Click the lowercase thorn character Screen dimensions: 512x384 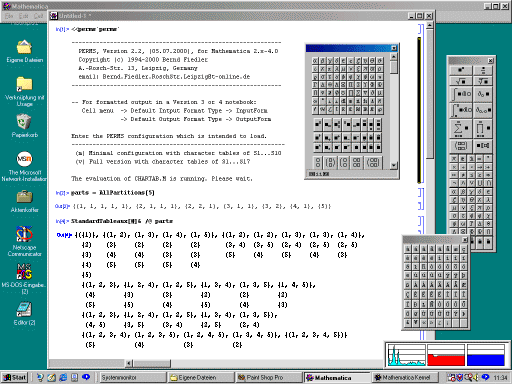click(x=464, y=275)
